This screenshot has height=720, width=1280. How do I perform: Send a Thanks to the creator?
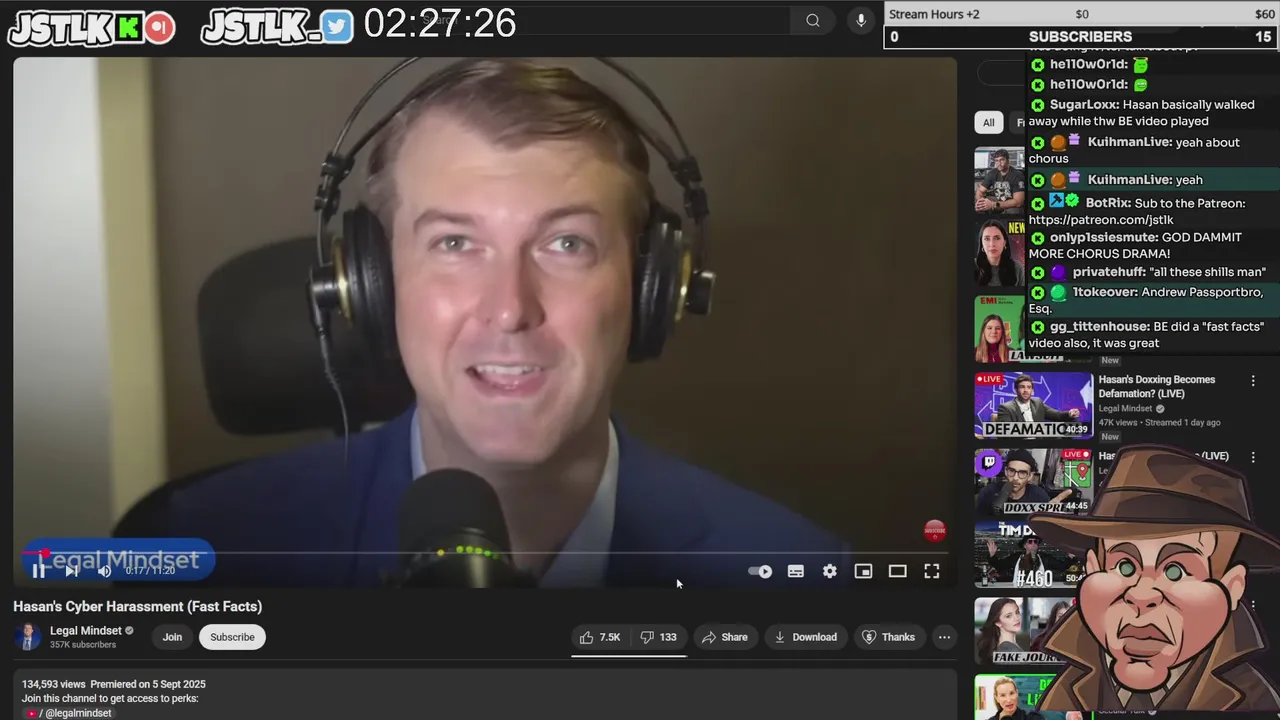point(889,637)
